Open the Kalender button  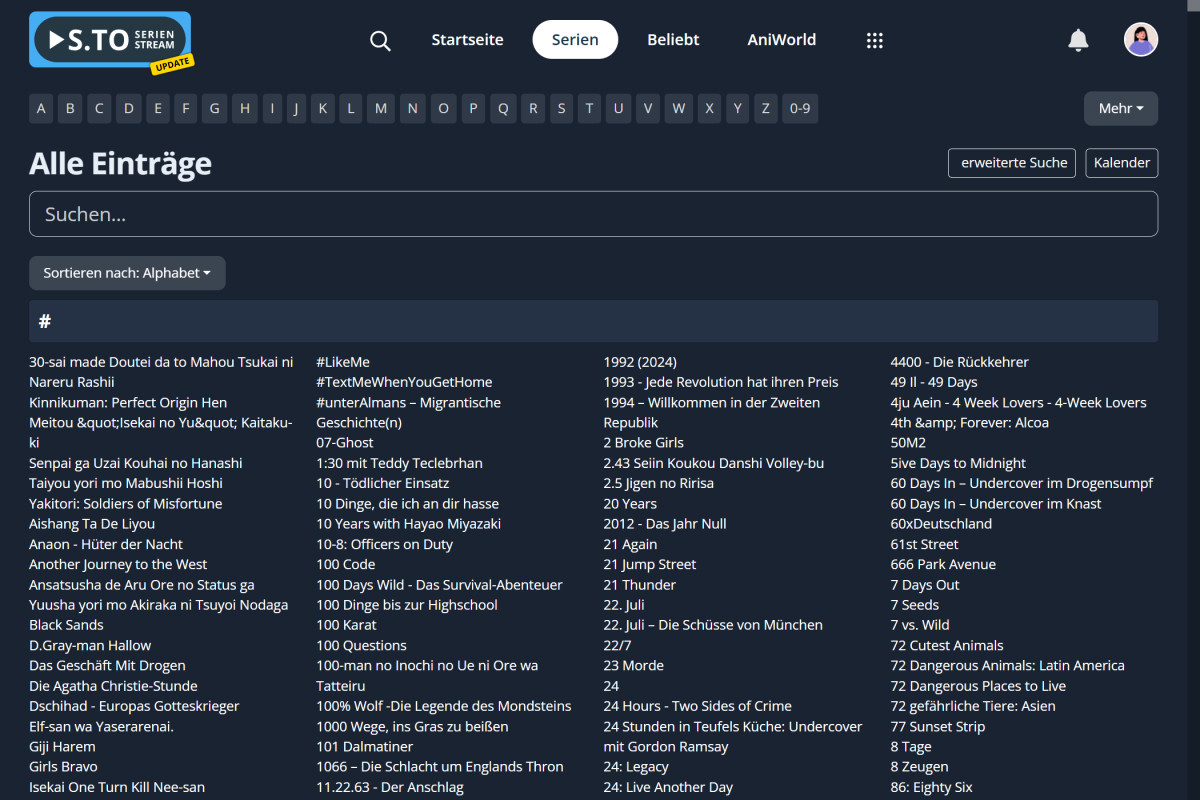click(1122, 163)
